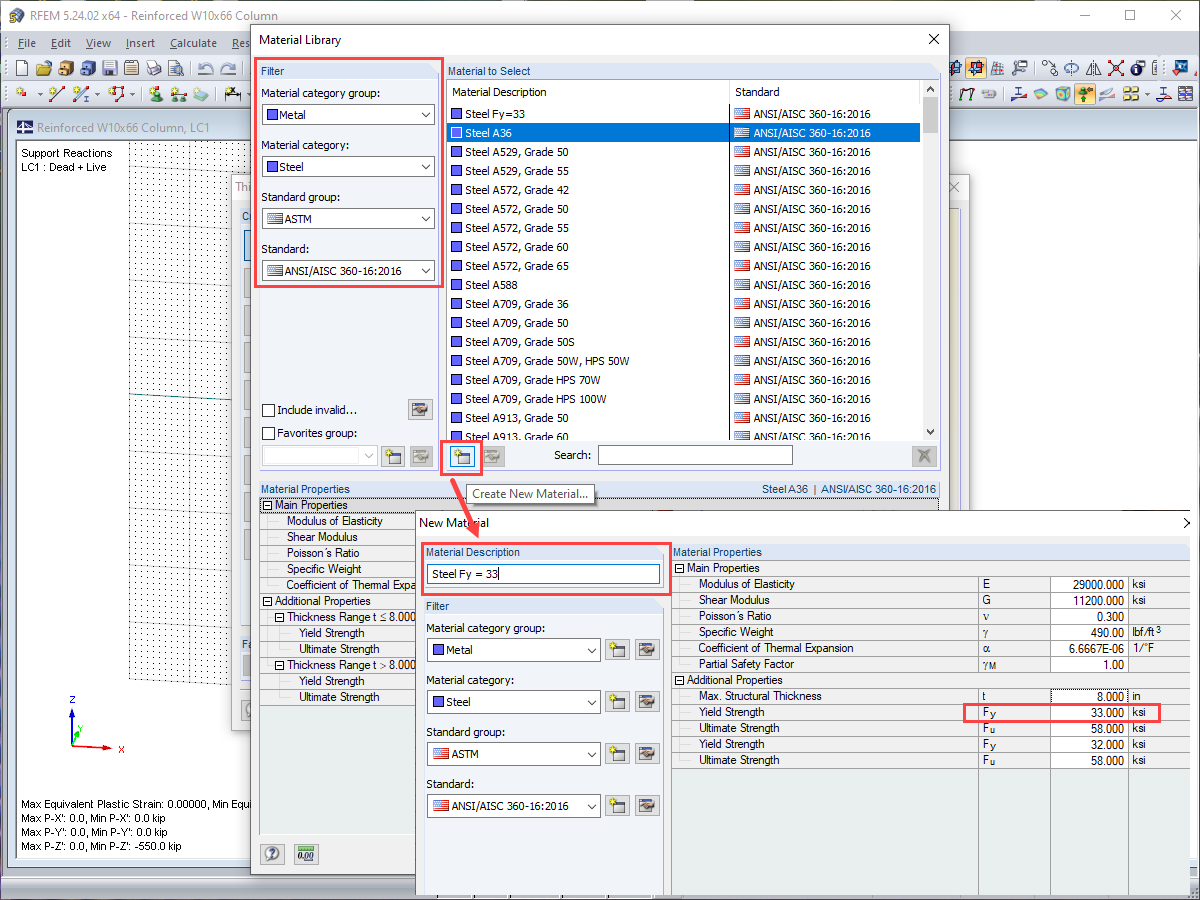Click the Undo arrow icon
Image resolution: width=1200 pixels, height=900 pixels.
(205, 68)
